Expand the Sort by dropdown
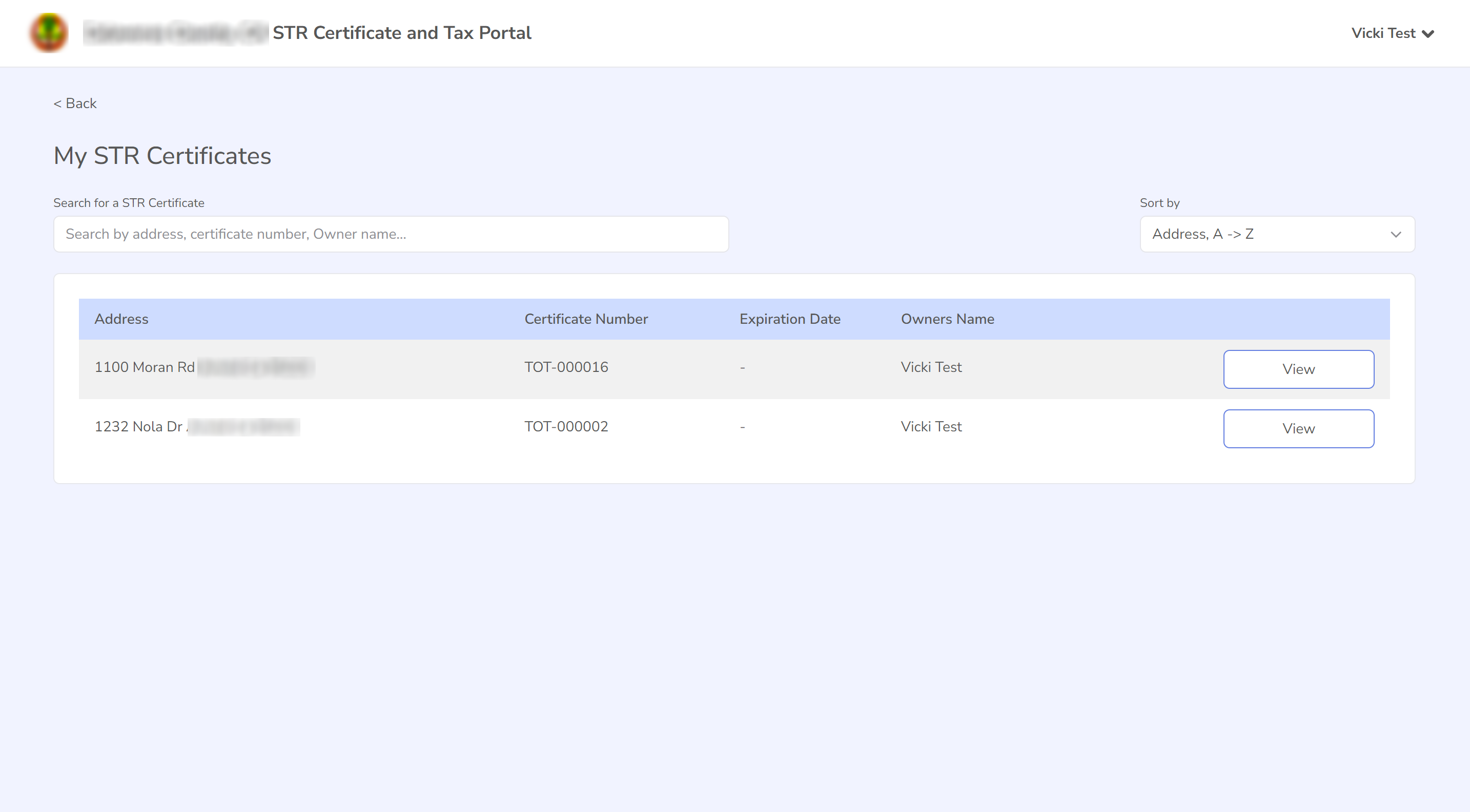The width and height of the screenshot is (1470, 812). (1277, 234)
